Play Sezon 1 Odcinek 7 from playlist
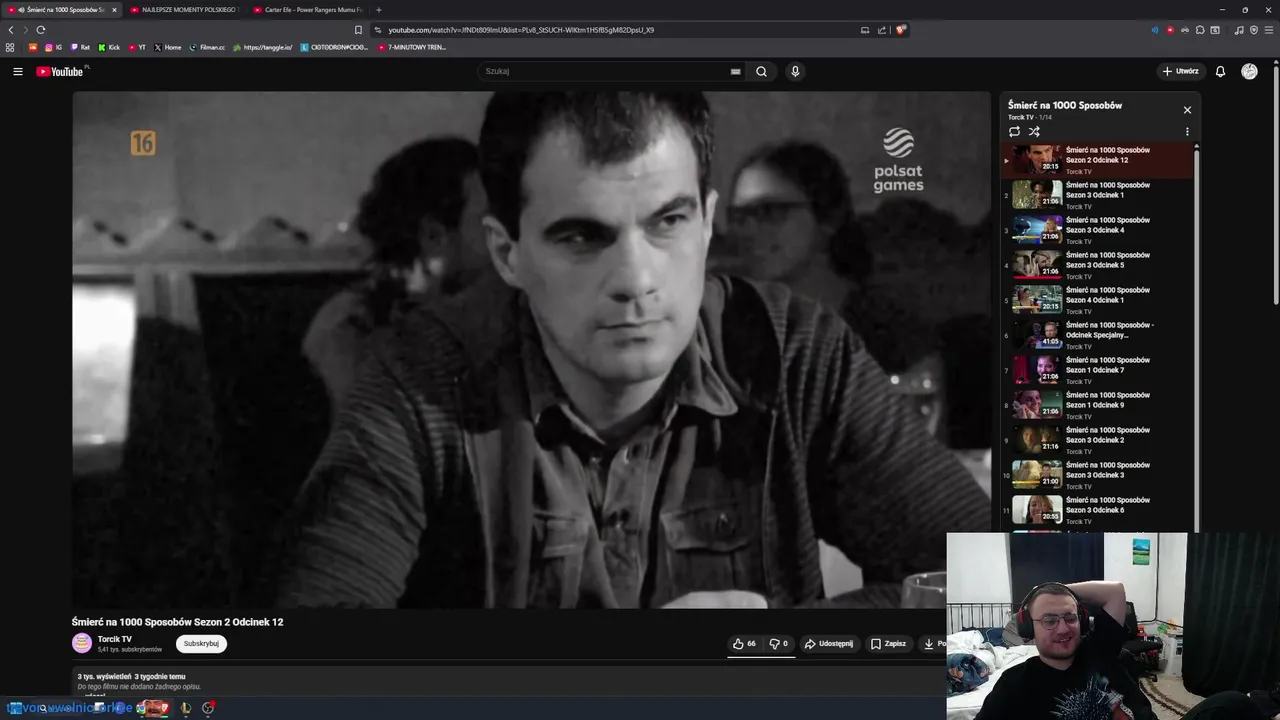This screenshot has height=720, width=1280. point(1097,369)
